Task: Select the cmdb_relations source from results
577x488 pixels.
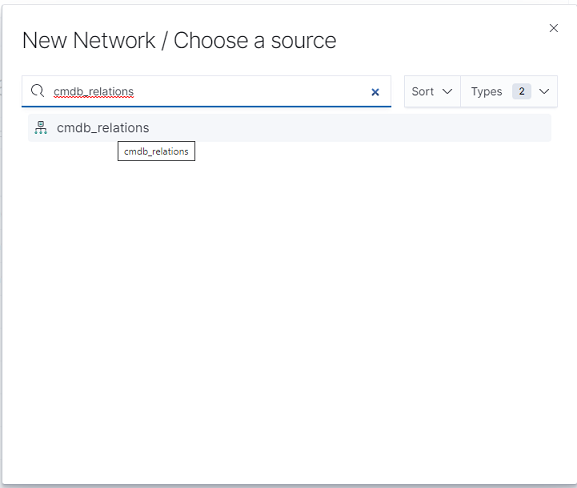Action: pyautogui.click(x=290, y=128)
